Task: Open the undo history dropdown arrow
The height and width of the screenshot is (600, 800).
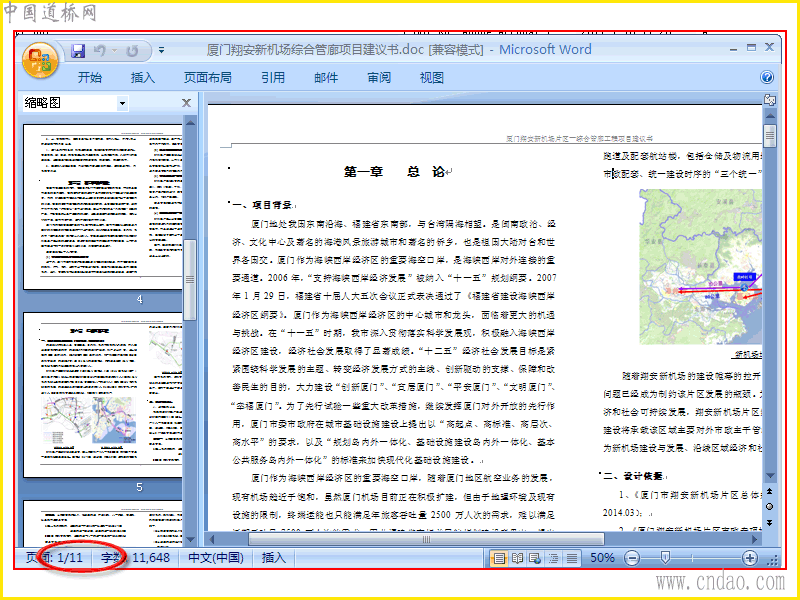Action: 114,51
